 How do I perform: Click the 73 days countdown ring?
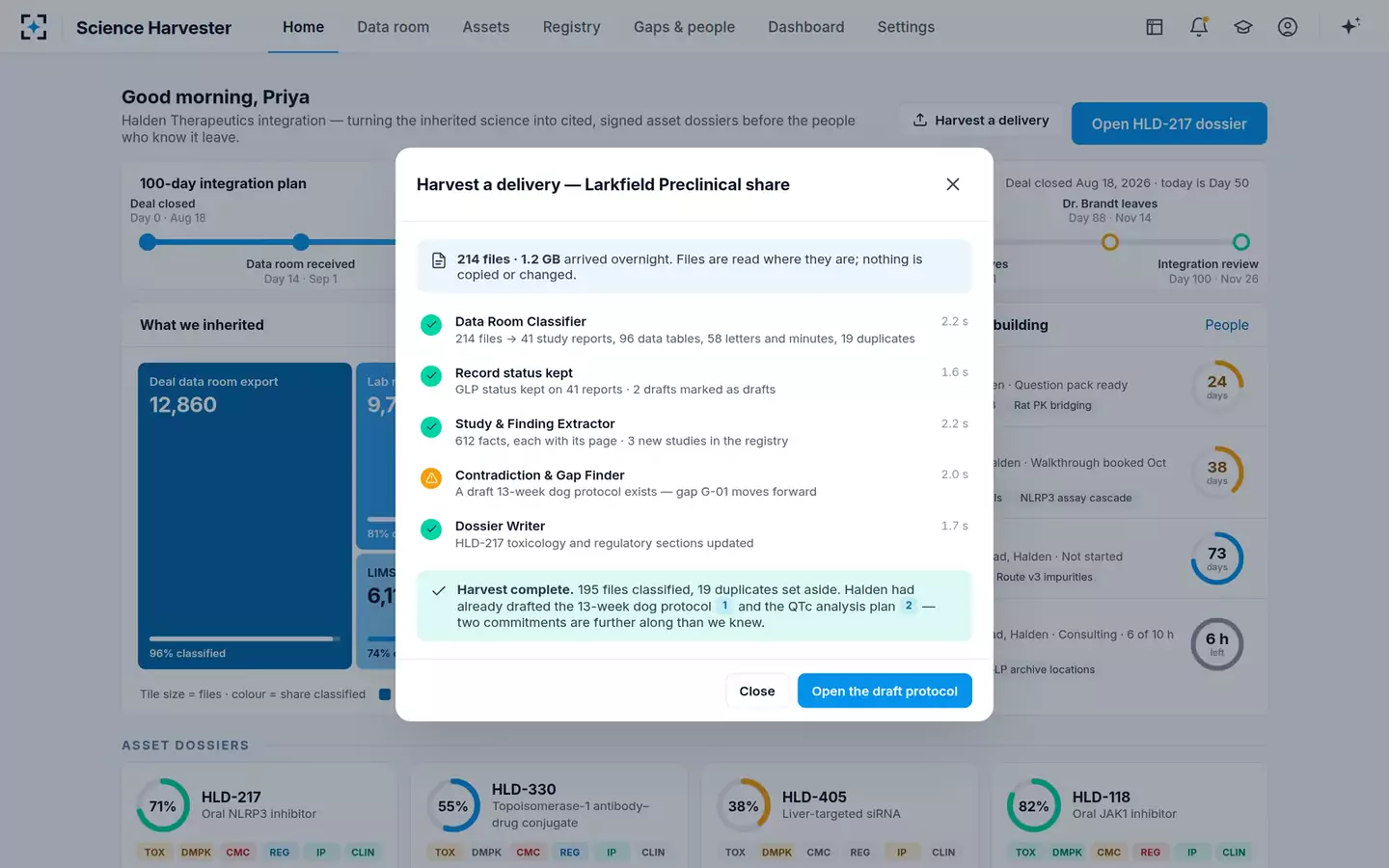click(x=1217, y=558)
